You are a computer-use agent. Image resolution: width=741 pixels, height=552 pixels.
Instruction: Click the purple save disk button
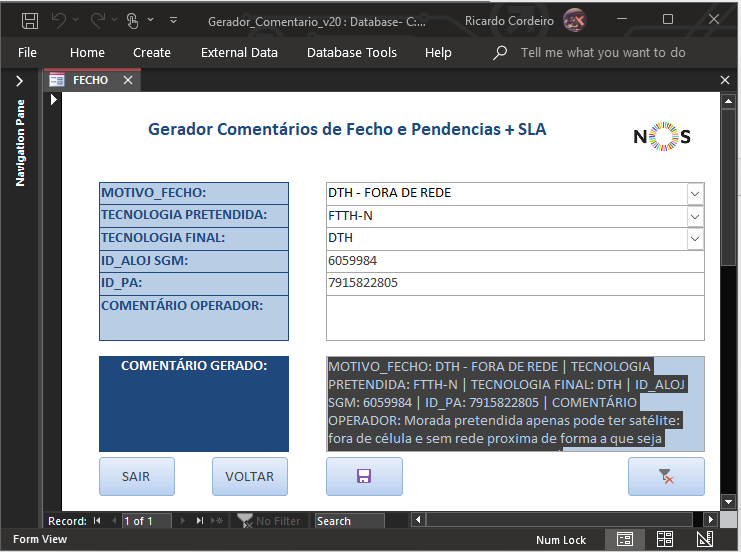click(364, 476)
